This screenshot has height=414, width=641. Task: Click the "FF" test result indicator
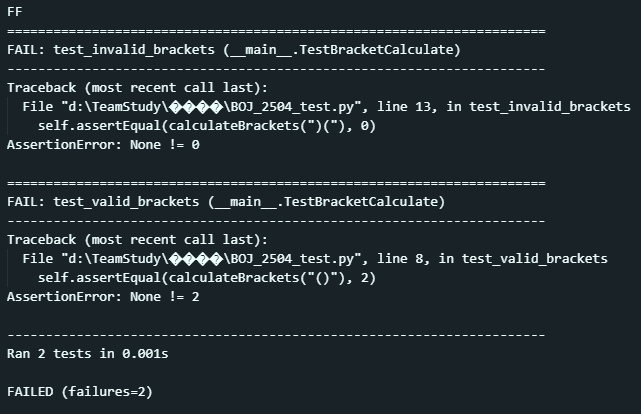(x=15, y=12)
